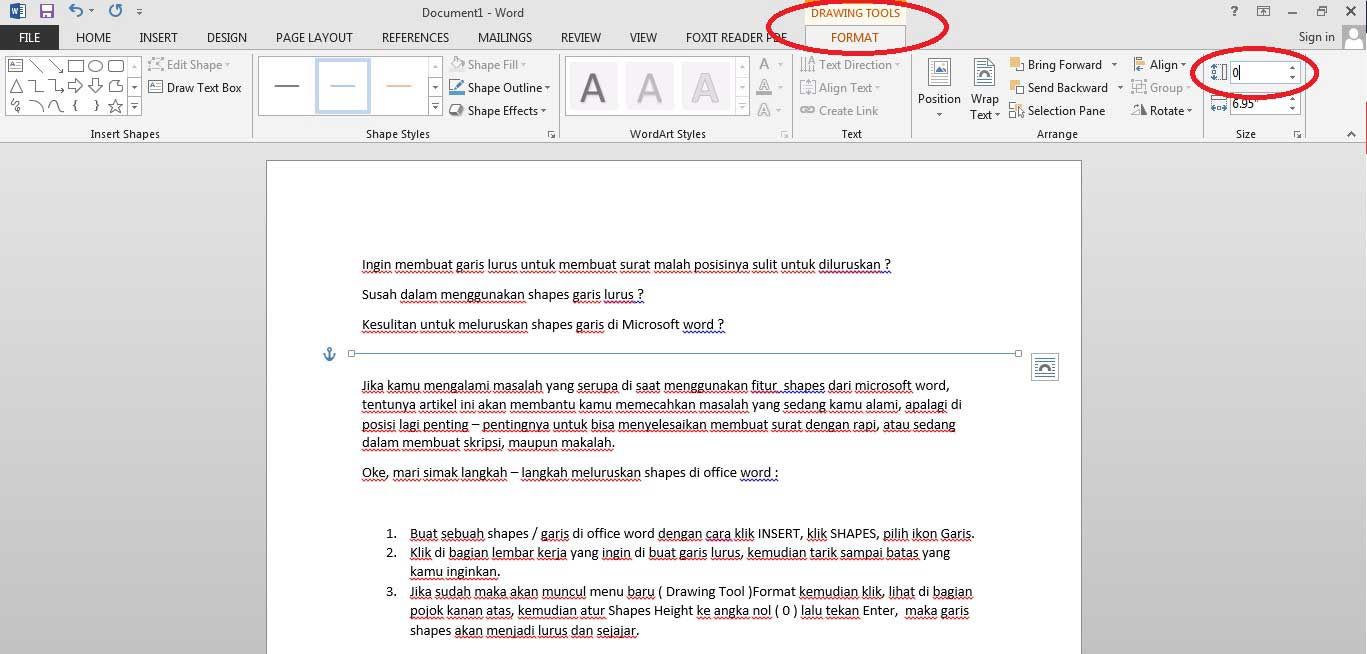Select the Oval shape

point(95,66)
